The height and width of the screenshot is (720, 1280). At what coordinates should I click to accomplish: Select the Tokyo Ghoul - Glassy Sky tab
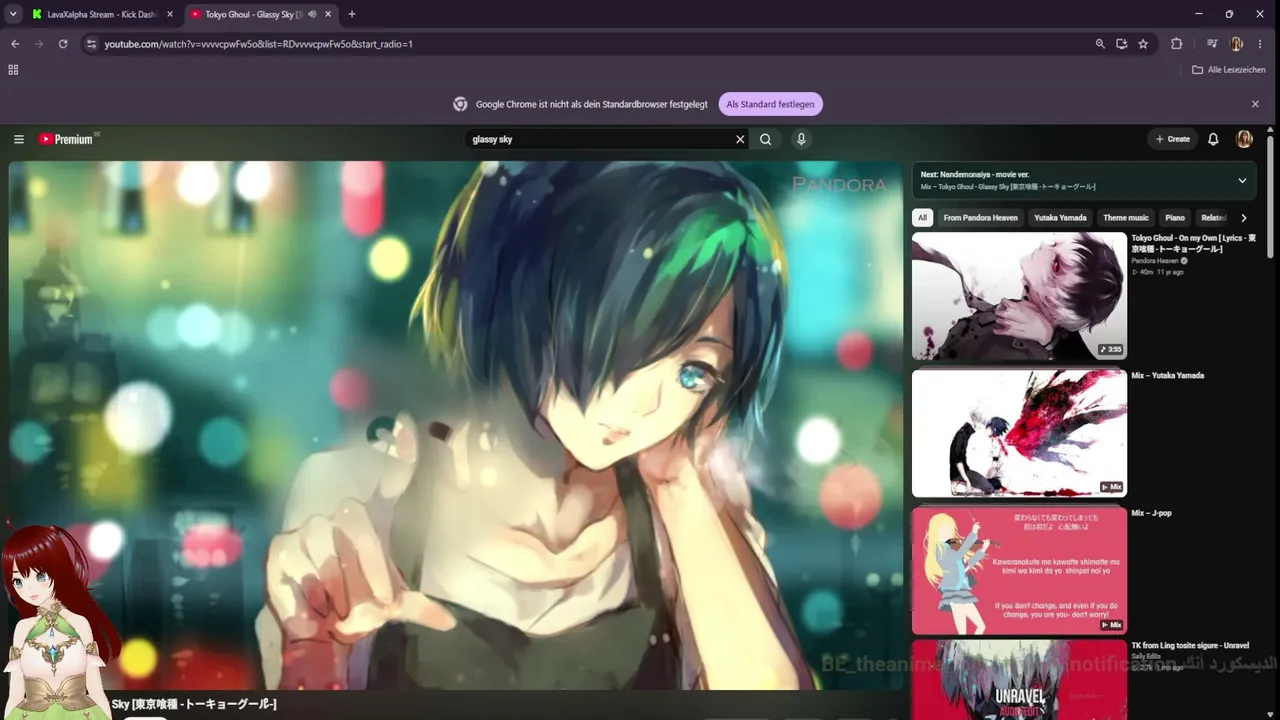tap(262, 14)
